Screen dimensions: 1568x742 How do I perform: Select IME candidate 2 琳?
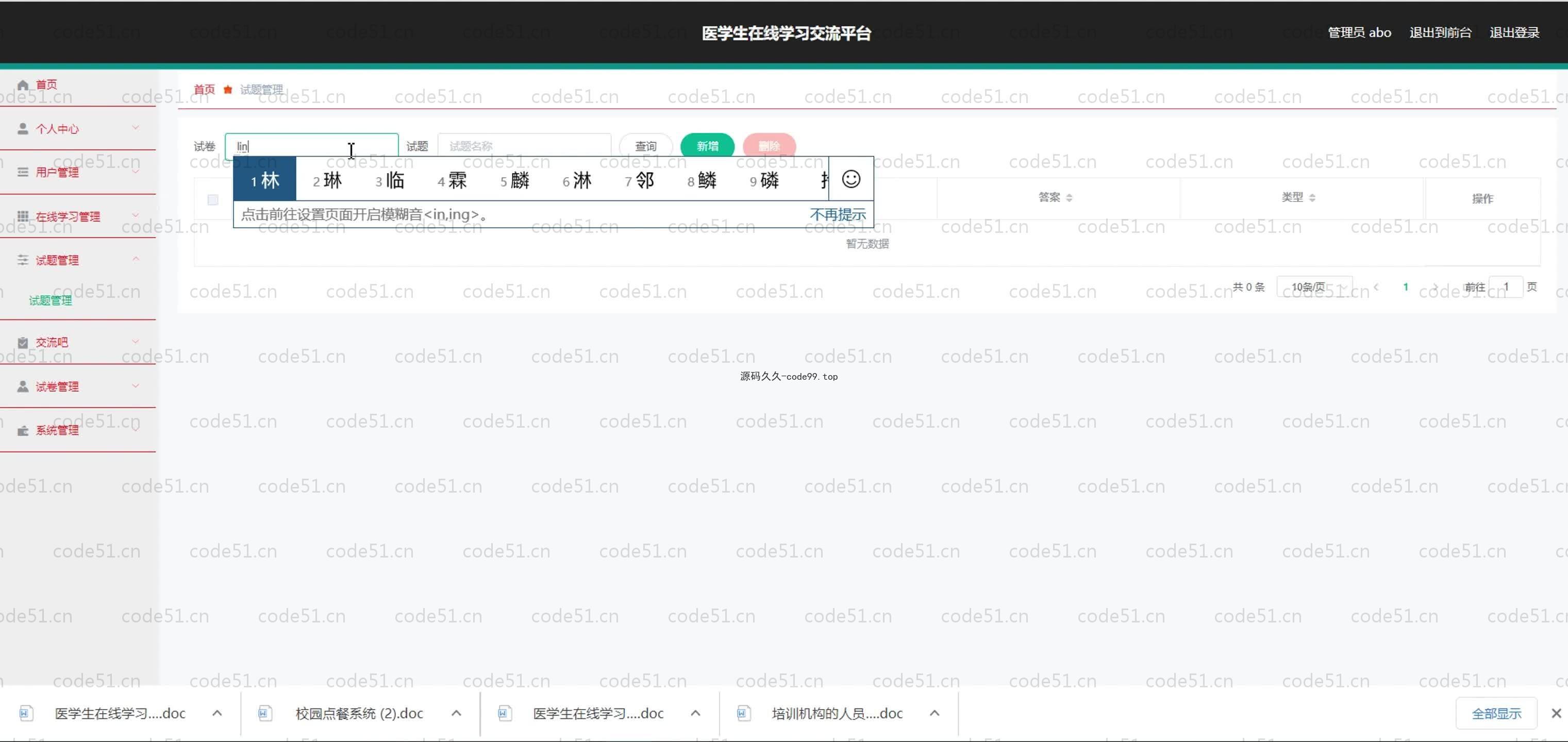point(327,180)
